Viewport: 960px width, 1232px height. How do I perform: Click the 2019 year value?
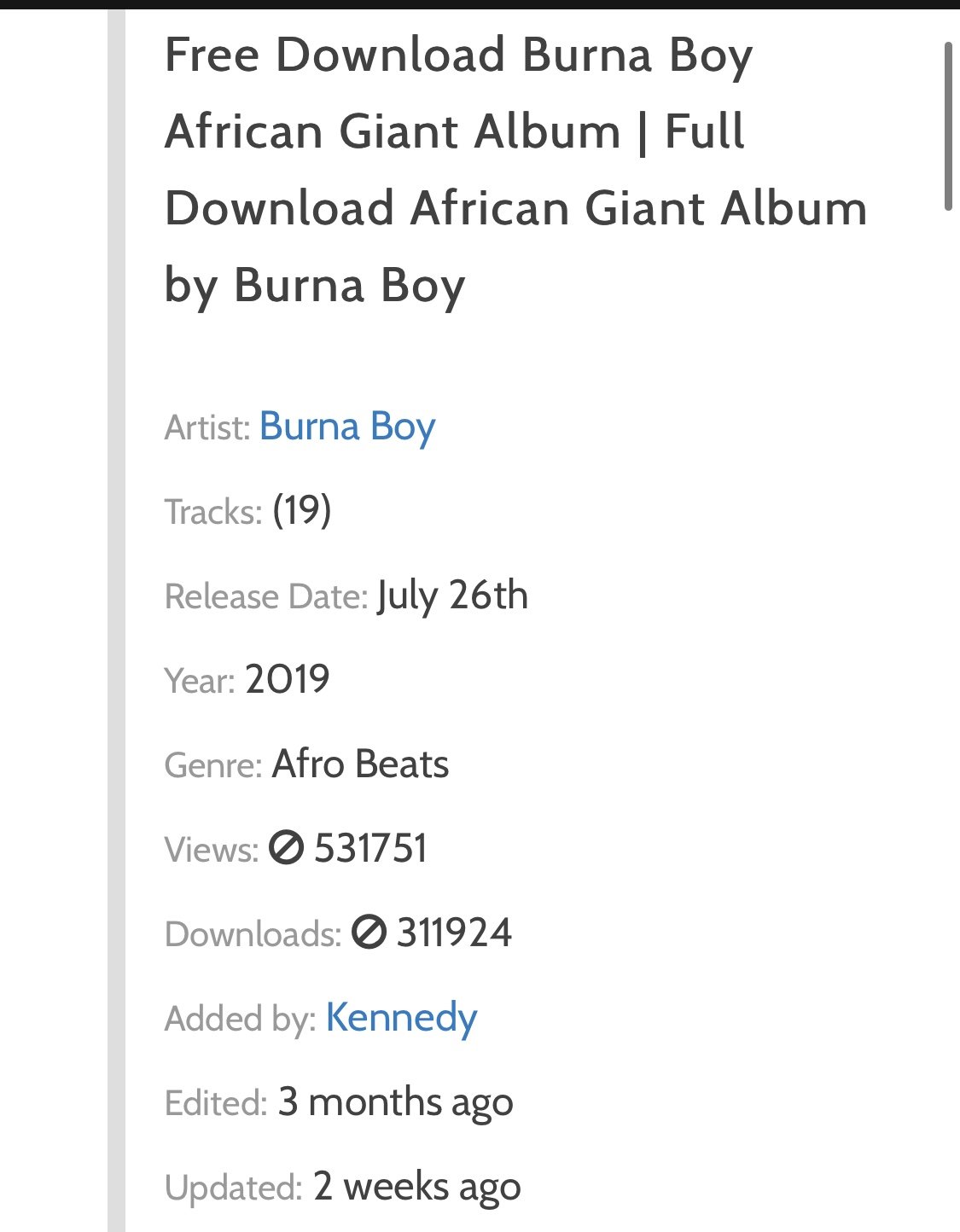click(x=287, y=680)
